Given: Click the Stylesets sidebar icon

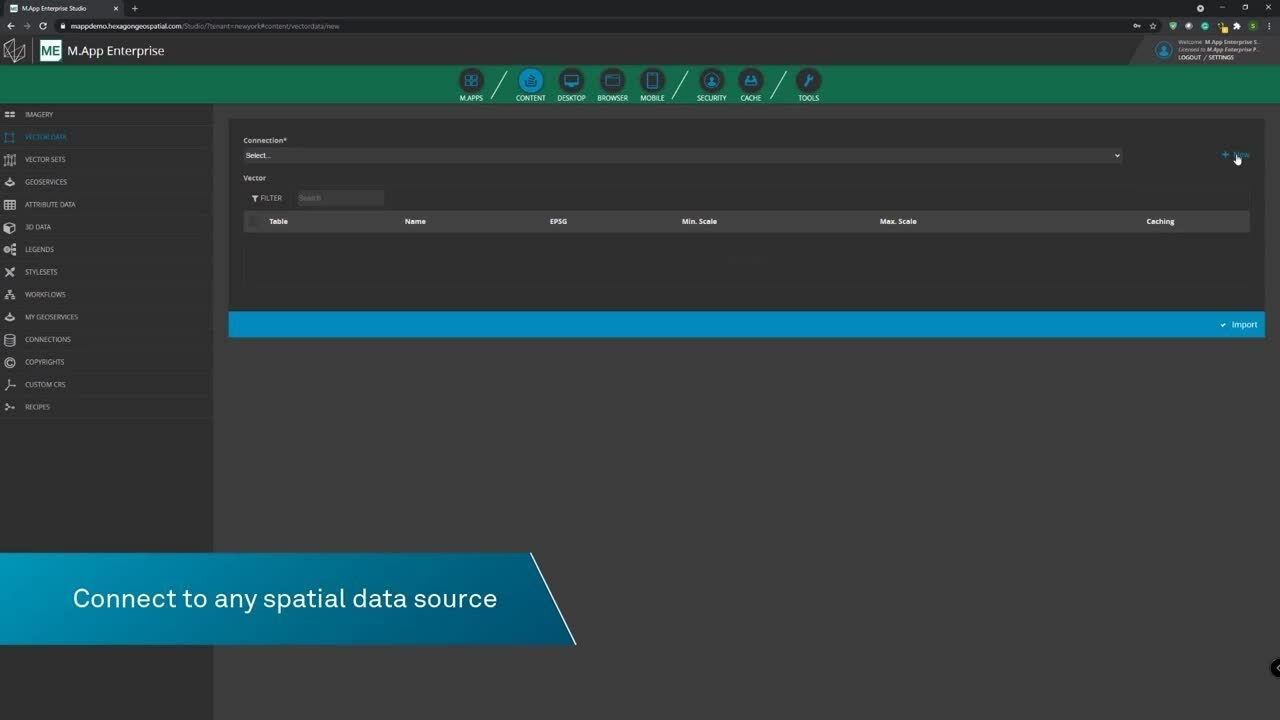Looking at the screenshot, I should point(10,272).
